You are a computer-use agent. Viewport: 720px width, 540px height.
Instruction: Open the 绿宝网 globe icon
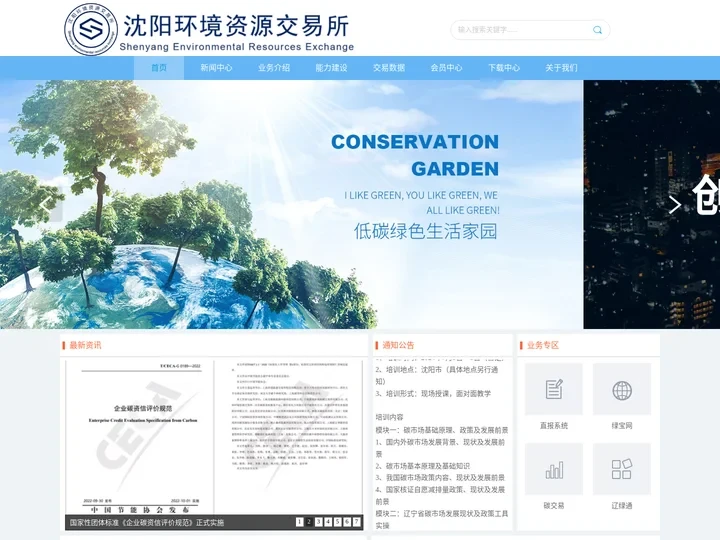click(x=622, y=389)
